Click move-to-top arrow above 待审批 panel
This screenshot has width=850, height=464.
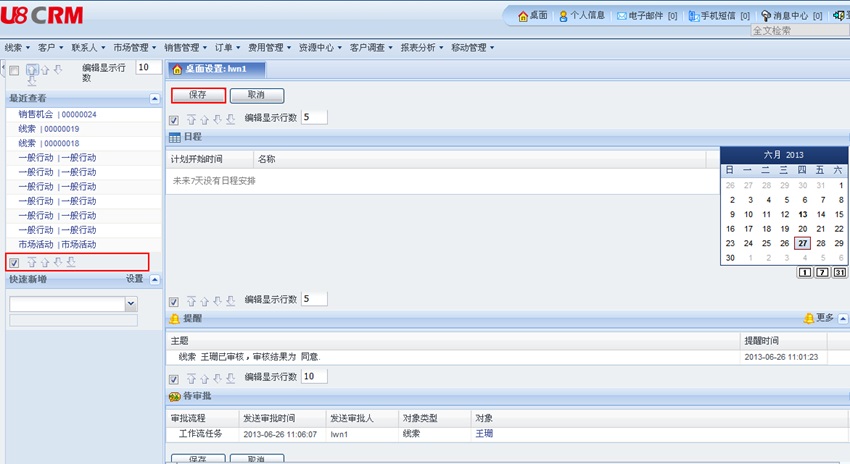(x=191, y=379)
